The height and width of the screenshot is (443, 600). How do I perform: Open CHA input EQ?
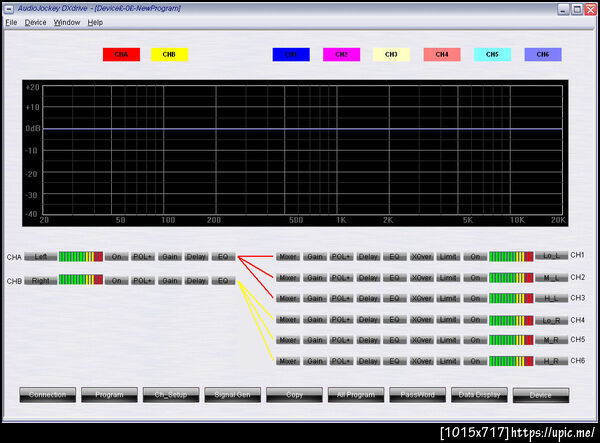point(223,257)
